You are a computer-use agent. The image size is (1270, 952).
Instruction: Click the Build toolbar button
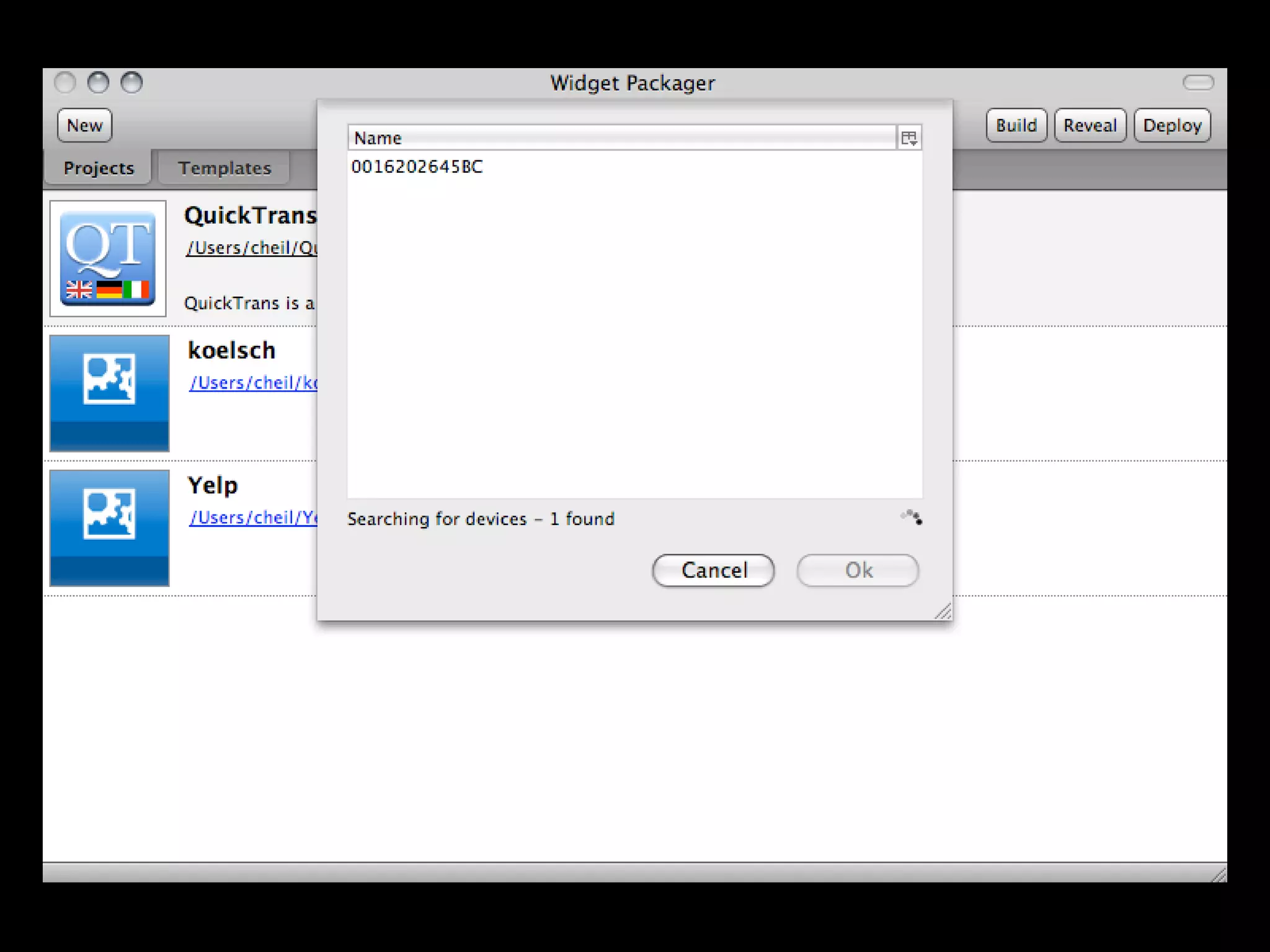(x=1016, y=126)
